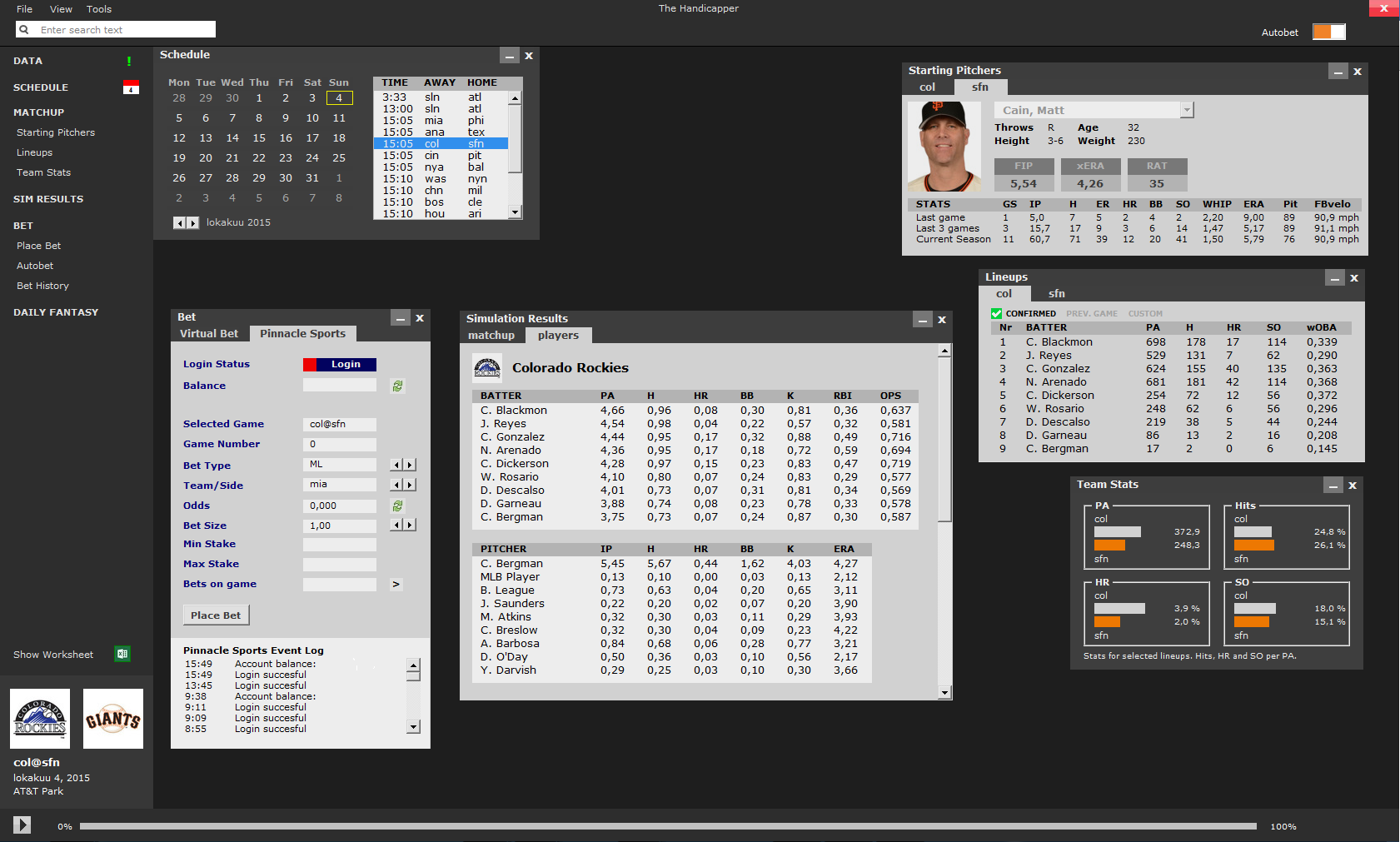1400x842 pixels.
Task: Click the green exclamation icon beside Data
Action: pos(129,61)
